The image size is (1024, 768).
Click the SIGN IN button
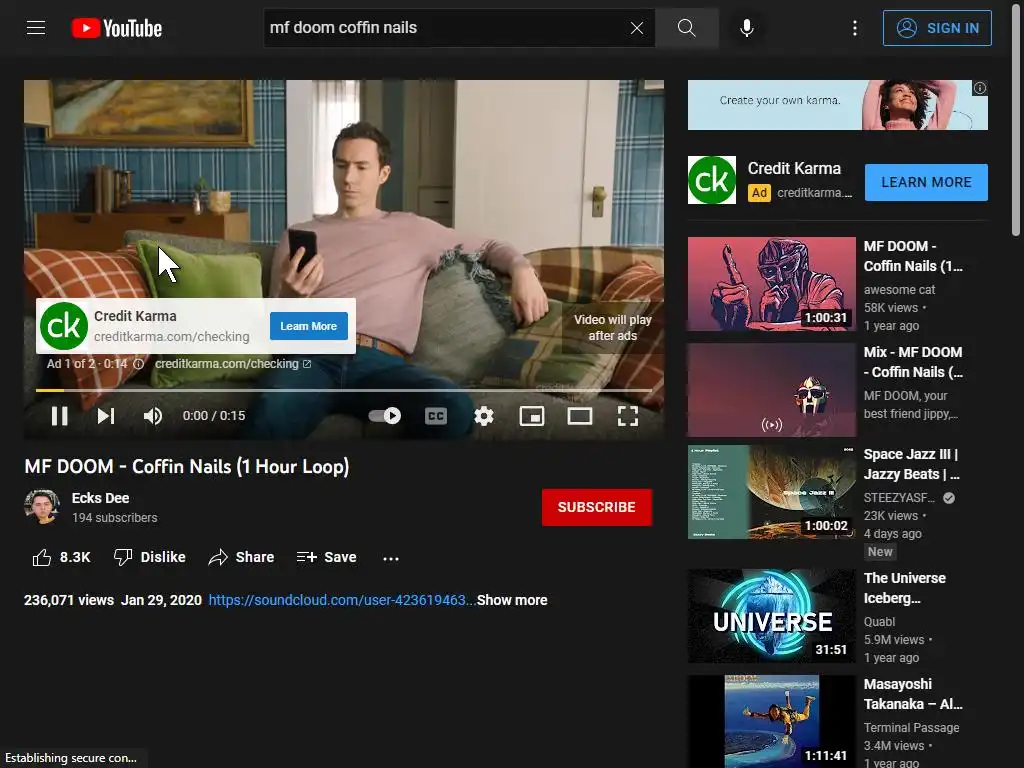coord(937,28)
